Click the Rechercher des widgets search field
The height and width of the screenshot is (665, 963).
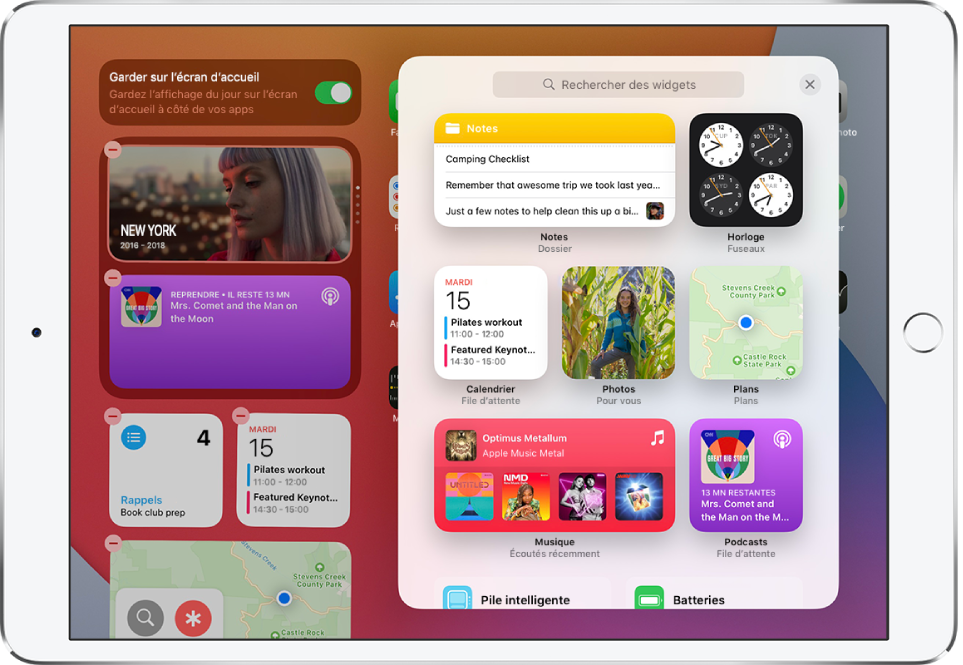point(618,85)
